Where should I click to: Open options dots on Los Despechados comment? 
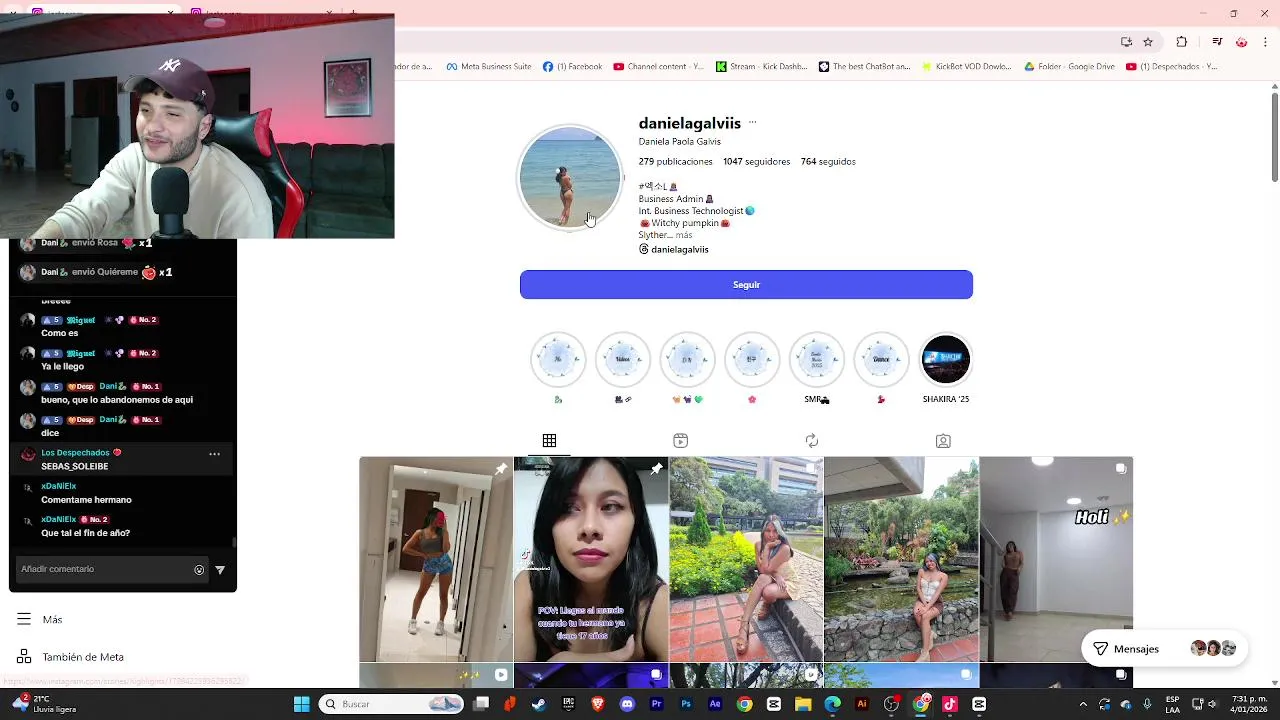point(214,454)
